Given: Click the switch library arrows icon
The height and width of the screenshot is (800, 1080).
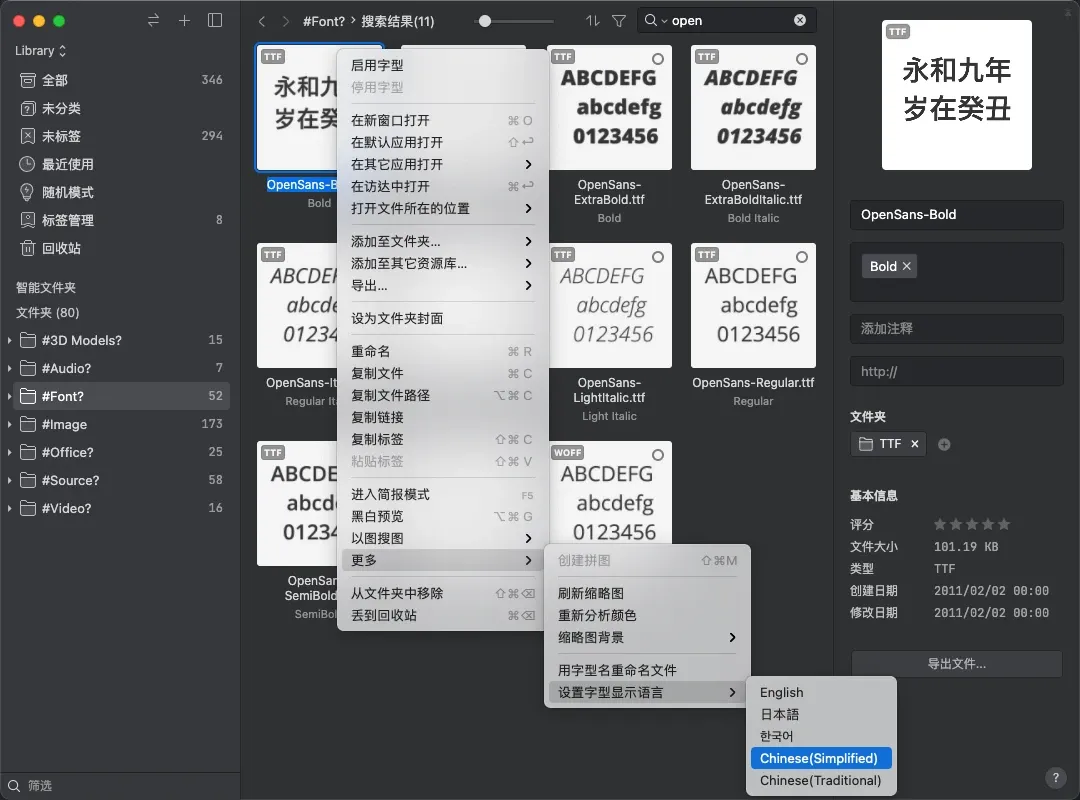Looking at the screenshot, I should pyautogui.click(x=153, y=21).
